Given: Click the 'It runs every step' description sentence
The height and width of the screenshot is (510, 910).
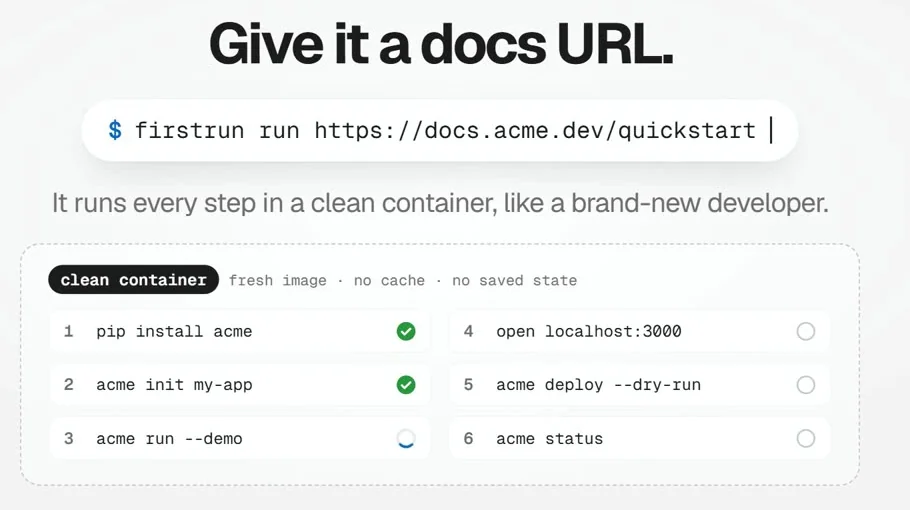Looking at the screenshot, I should tap(440, 203).
